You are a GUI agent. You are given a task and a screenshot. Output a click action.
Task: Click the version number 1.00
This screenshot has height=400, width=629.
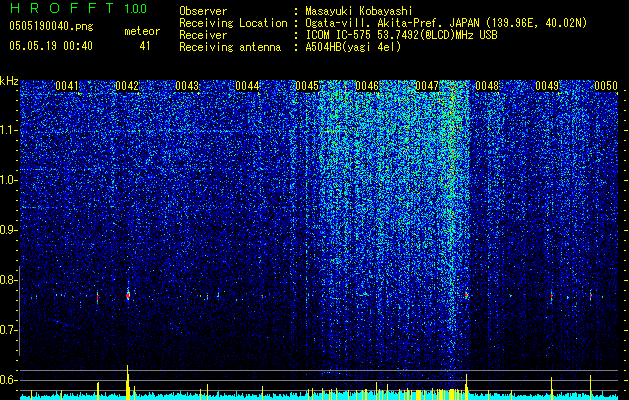pyautogui.click(x=136, y=9)
